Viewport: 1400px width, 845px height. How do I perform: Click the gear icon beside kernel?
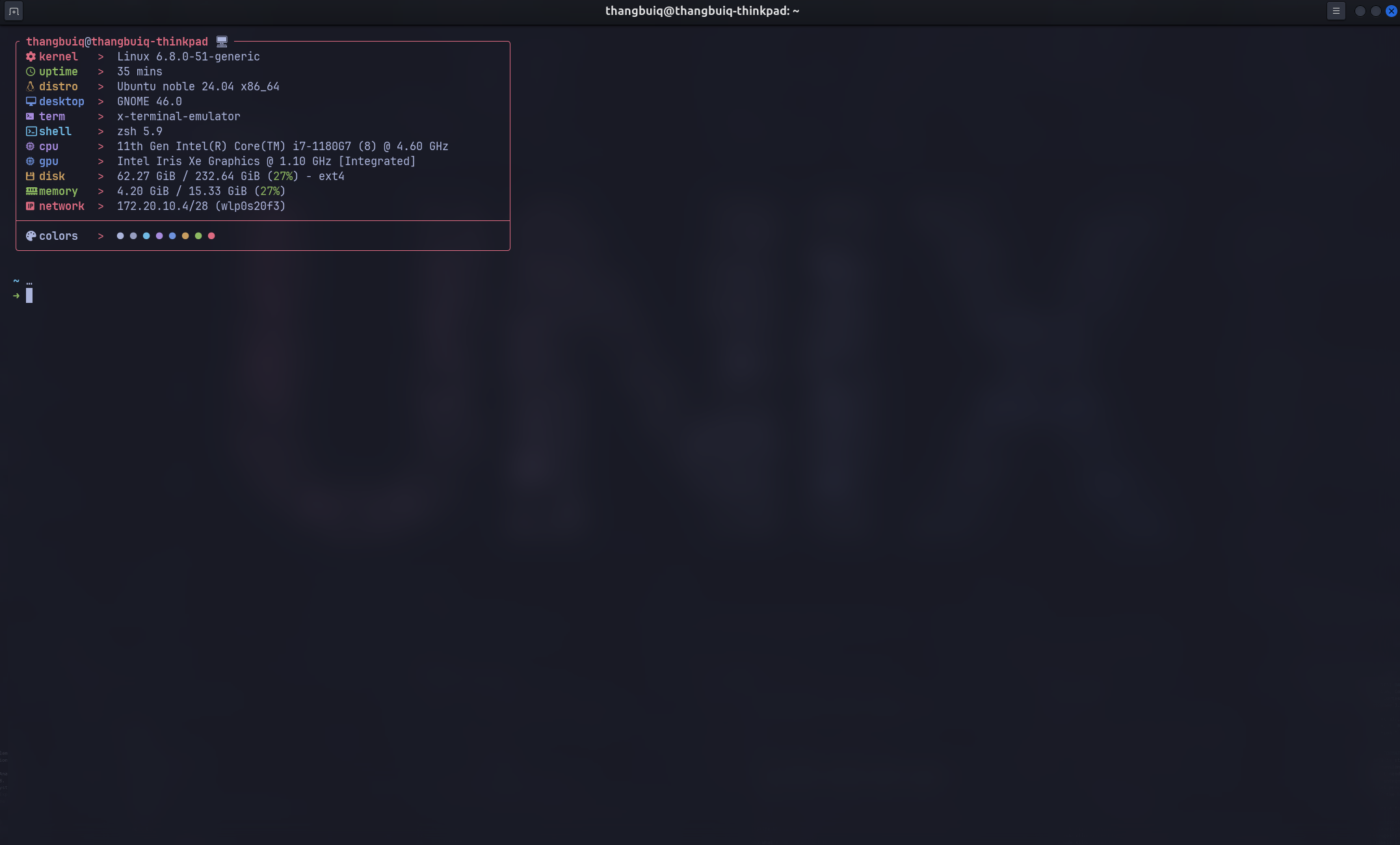click(x=31, y=57)
